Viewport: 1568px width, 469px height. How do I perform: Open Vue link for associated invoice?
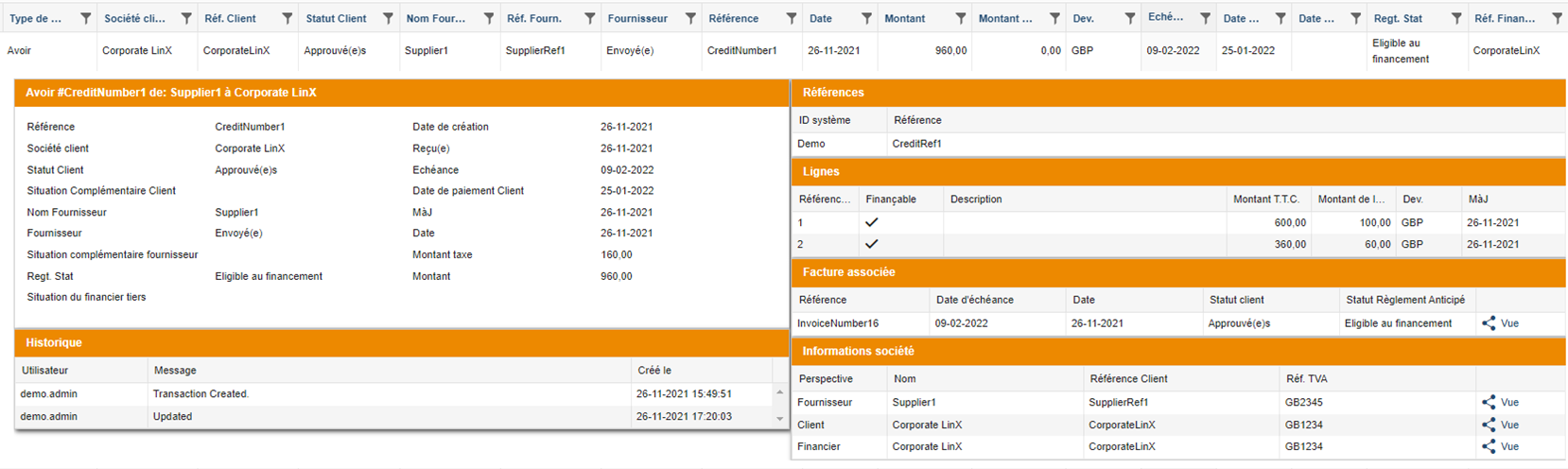[x=1509, y=323]
